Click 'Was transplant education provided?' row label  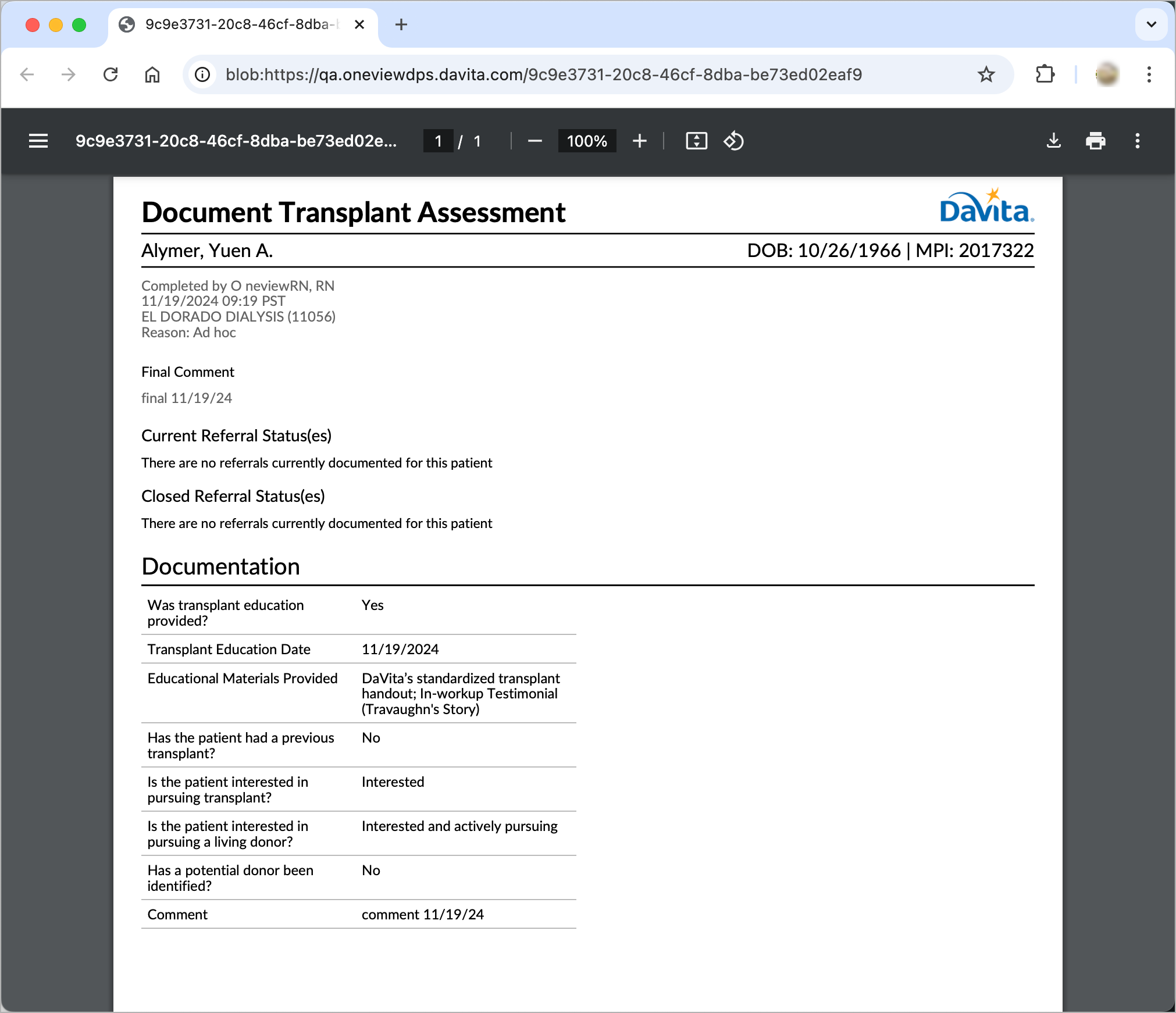(226, 613)
